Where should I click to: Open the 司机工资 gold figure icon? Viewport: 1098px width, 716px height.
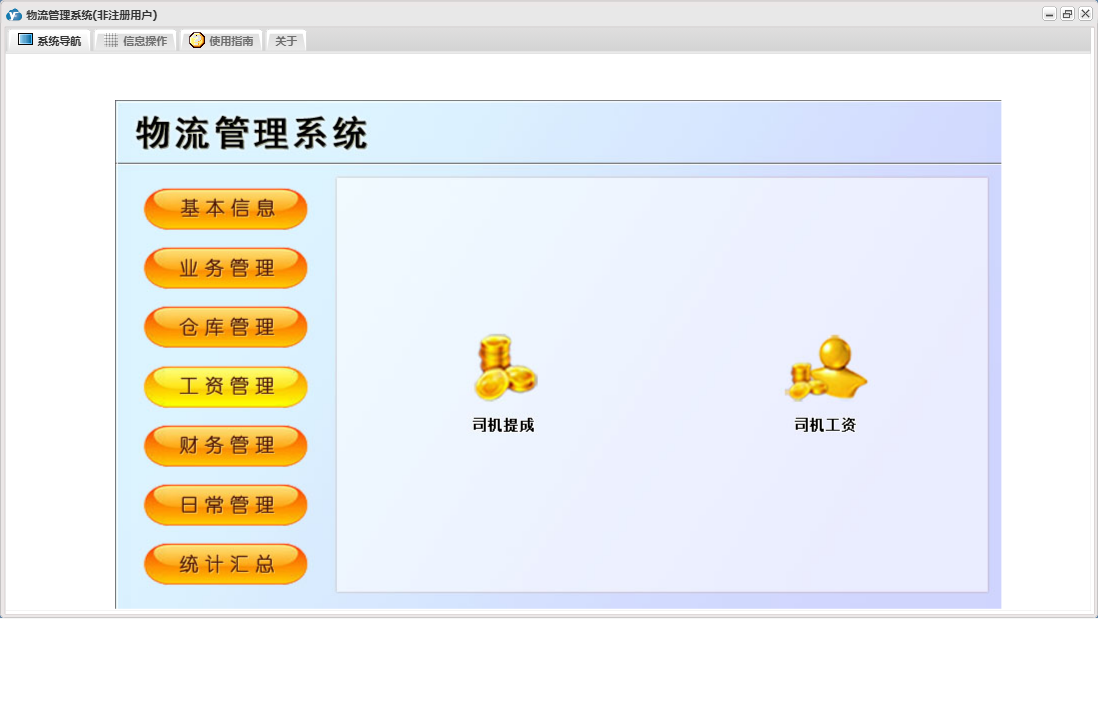point(825,368)
